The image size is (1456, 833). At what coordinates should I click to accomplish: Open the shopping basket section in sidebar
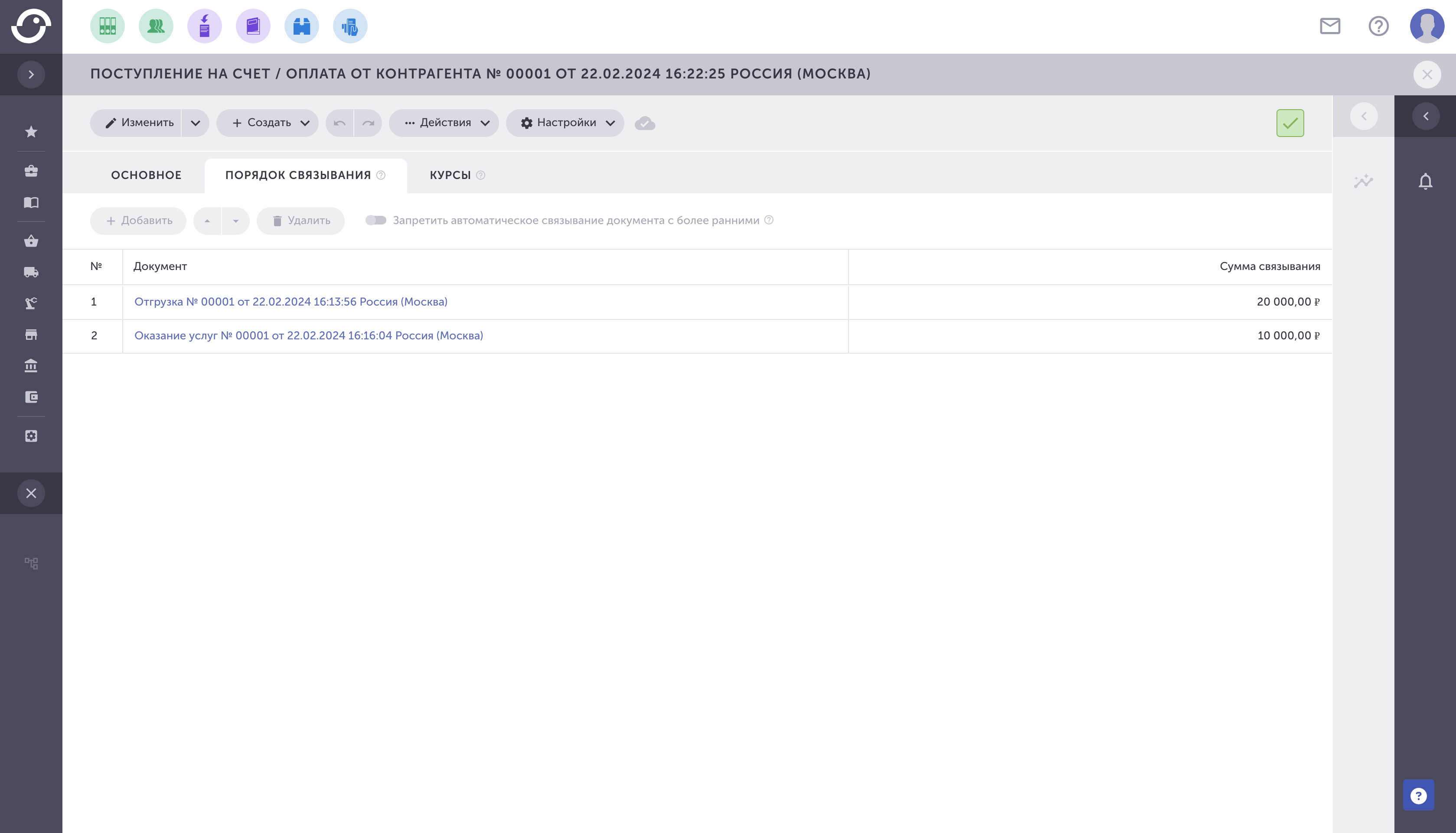tap(31, 241)
